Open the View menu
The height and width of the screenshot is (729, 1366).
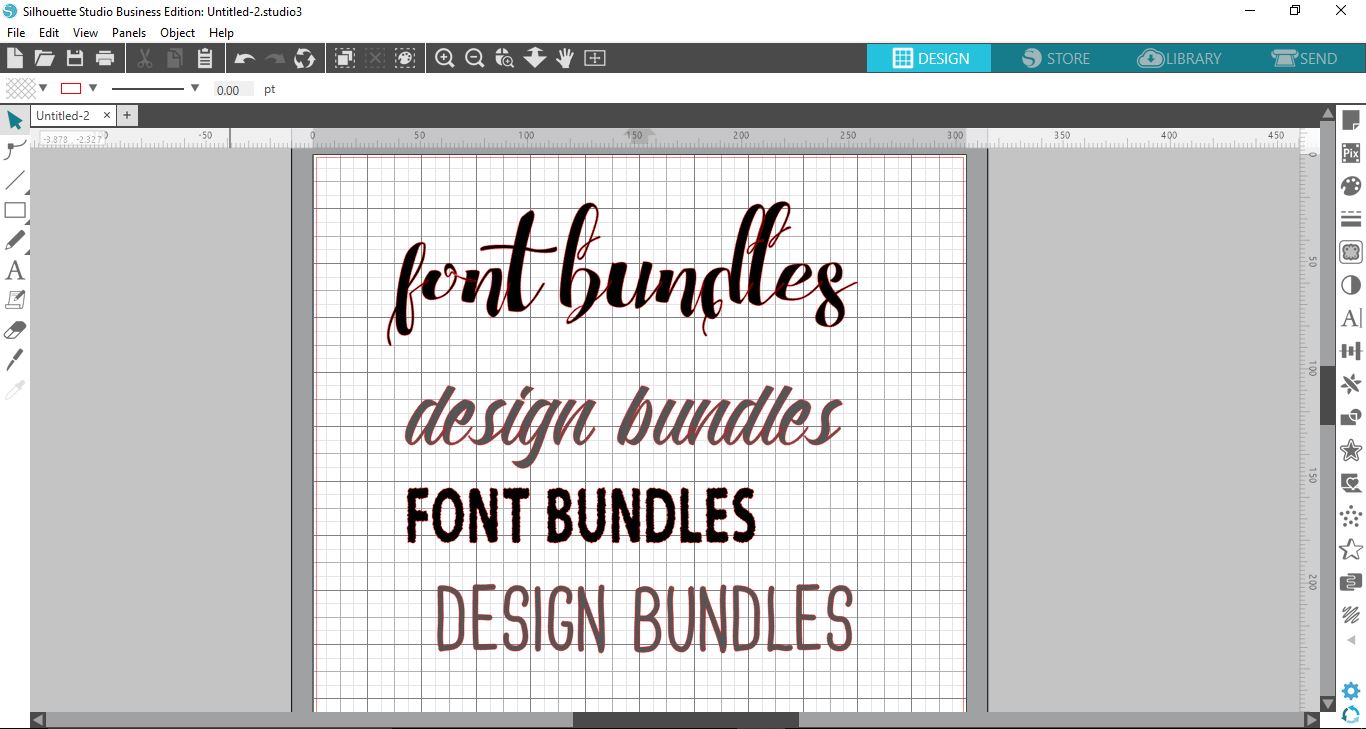click(x=86, y=33)
